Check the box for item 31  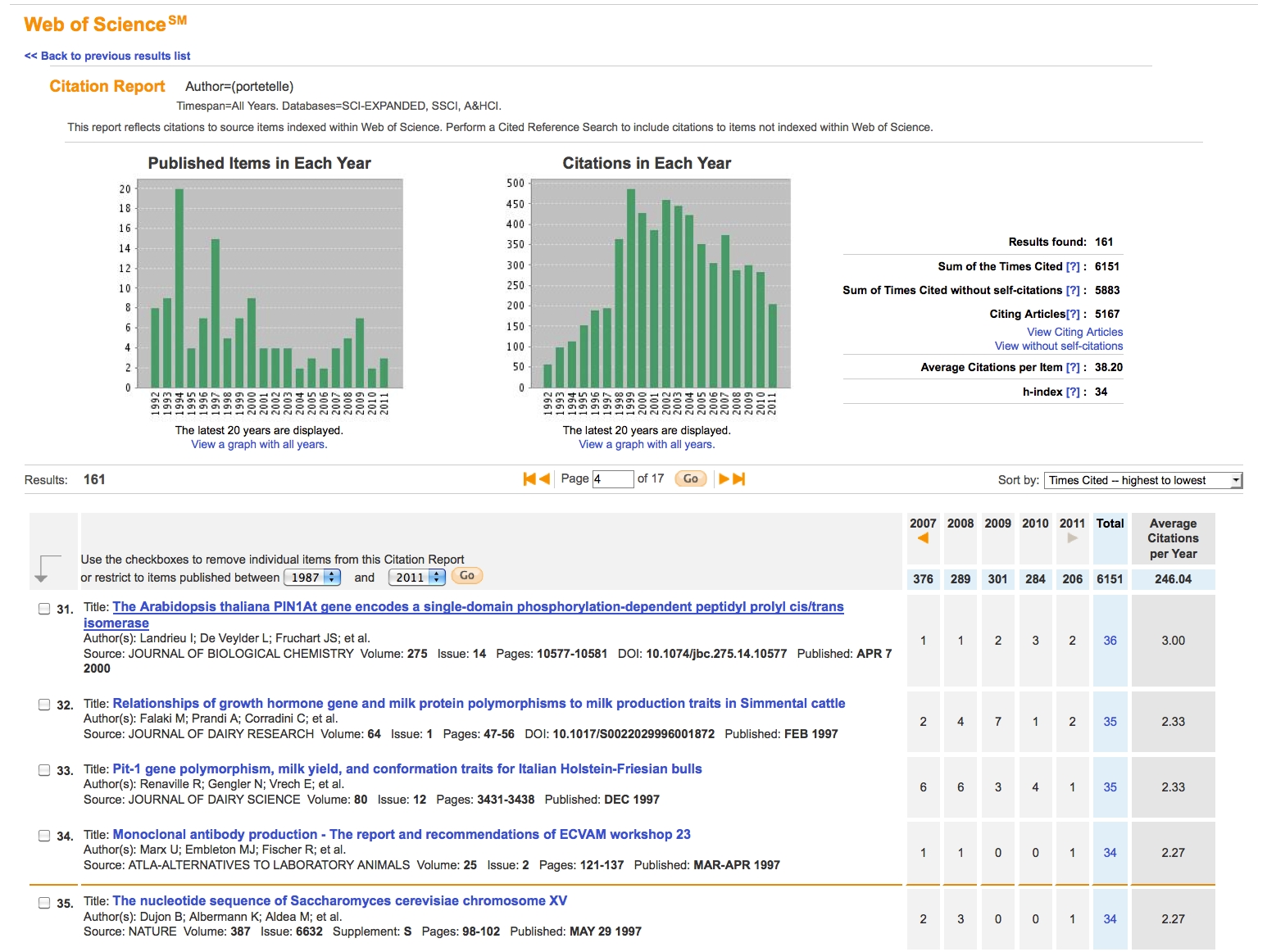pyautogui.click(x=44, y=608)
